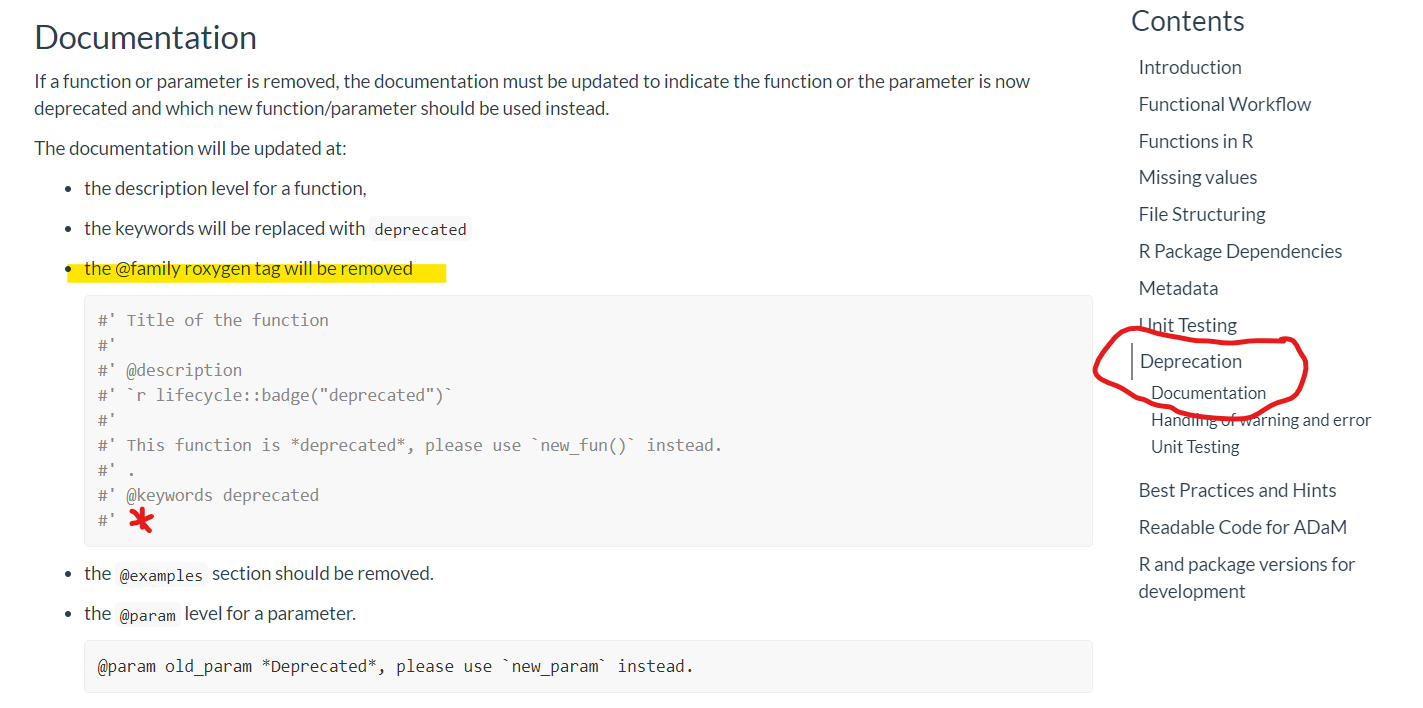Select Functions in R from Contents
This screenshot has height=708, width=1423.
tap(1195, 141)
